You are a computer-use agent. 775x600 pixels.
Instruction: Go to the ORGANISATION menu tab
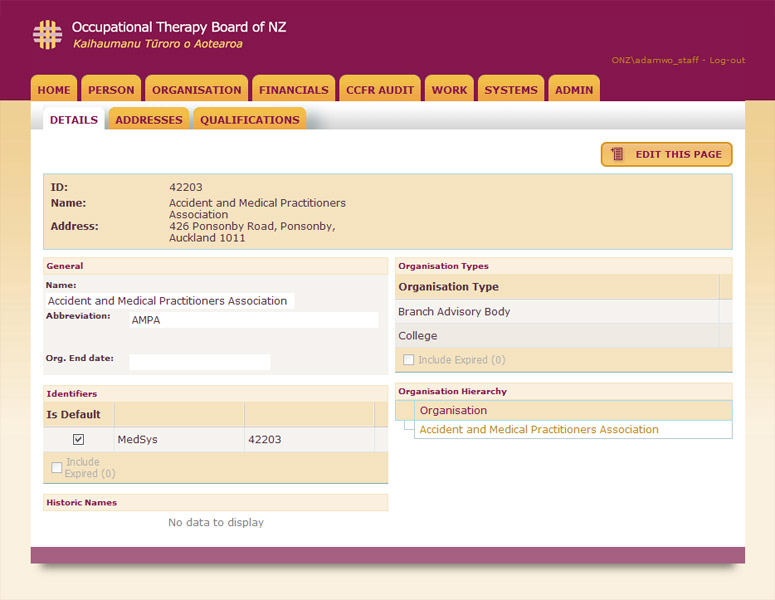(196, 90)
